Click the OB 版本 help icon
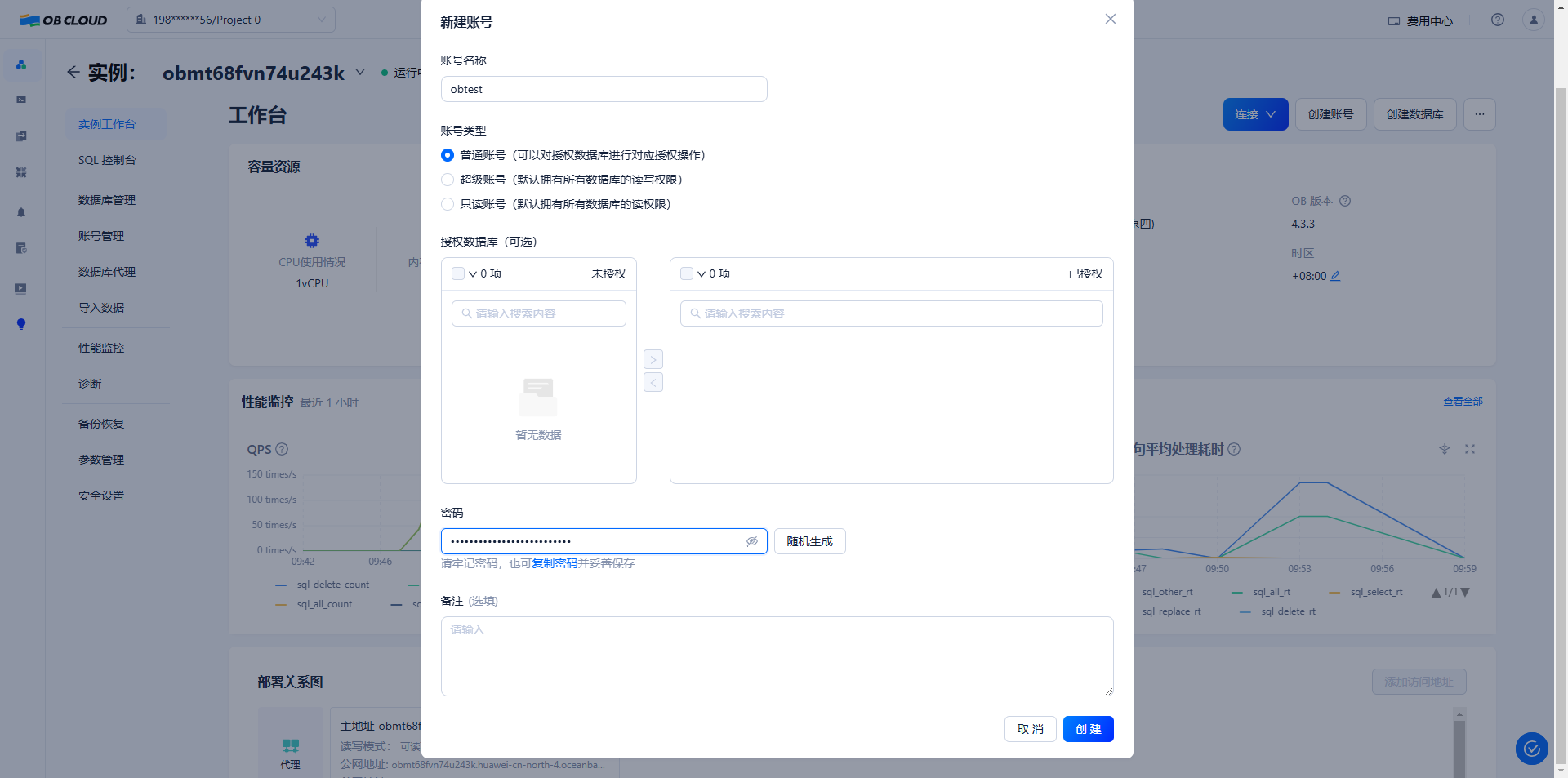This screenshot has width=1568, height=778. click(1345, 201)
